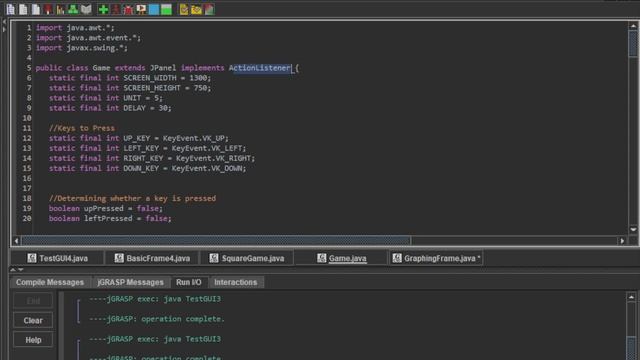The height and width of the screenshot is (360, 640).
Task: Click the editor horizontal scrollbar left arrow
Action: [16, 241]
